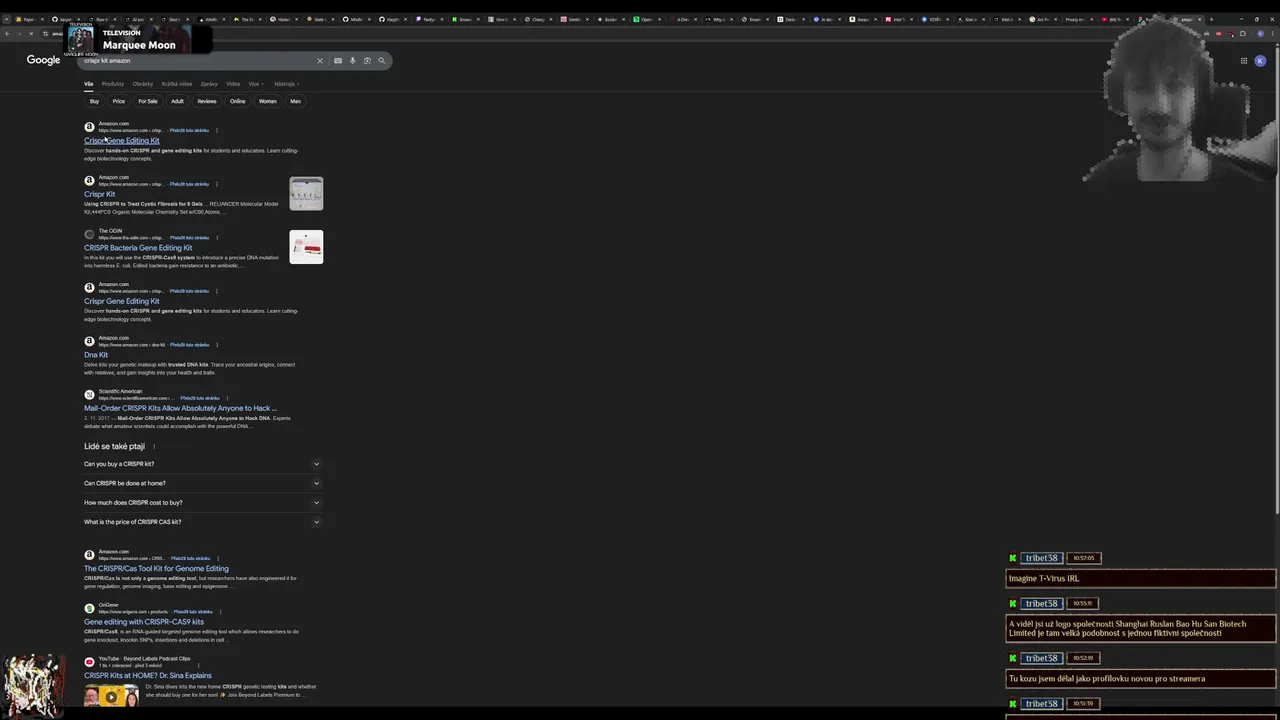Click The ODIN site favicon
This screenshot has width=1280, height=720.
tap(89, 234)
